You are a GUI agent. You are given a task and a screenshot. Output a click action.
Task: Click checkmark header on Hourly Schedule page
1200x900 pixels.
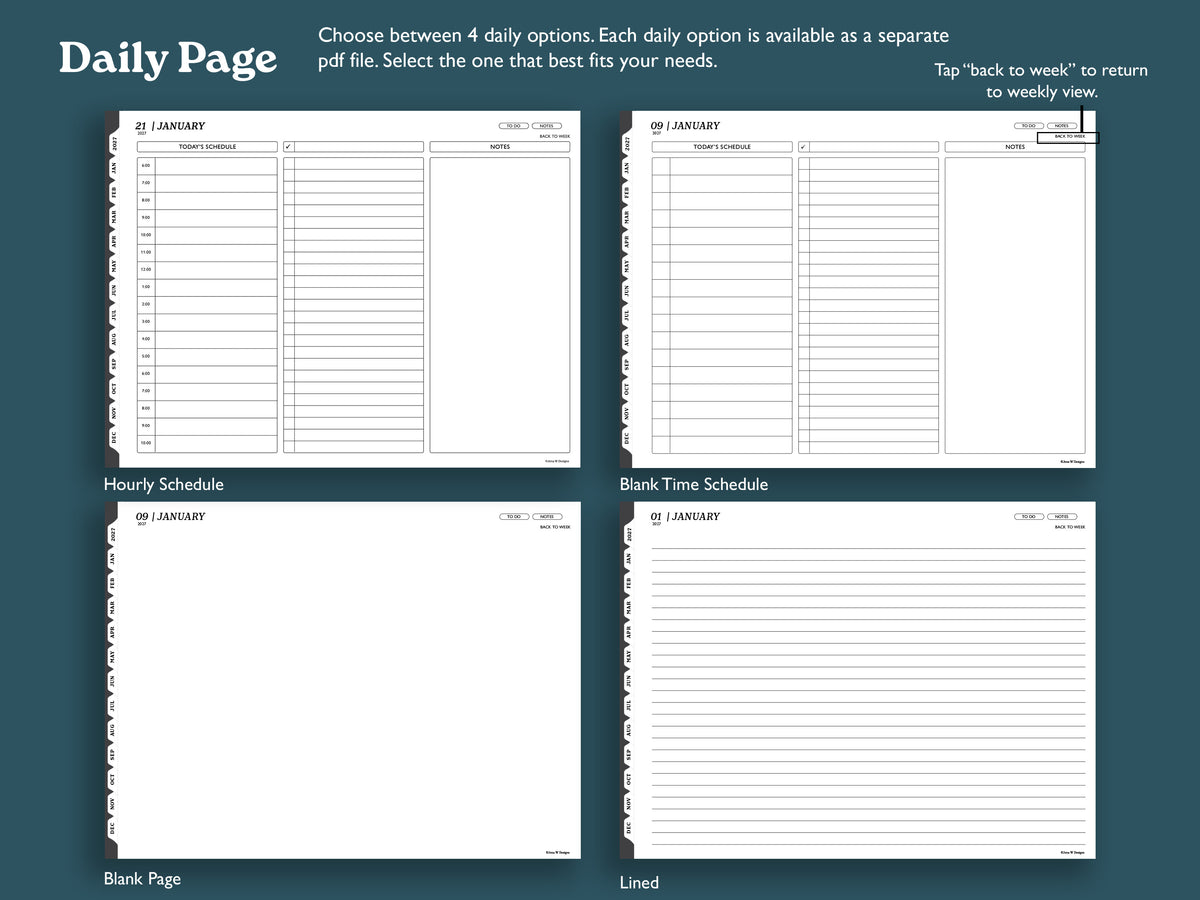pos(354,147)
